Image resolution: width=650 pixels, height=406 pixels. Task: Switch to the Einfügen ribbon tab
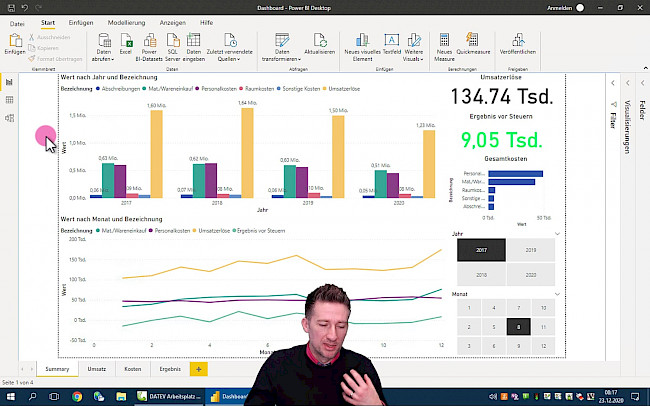(81, 23)
